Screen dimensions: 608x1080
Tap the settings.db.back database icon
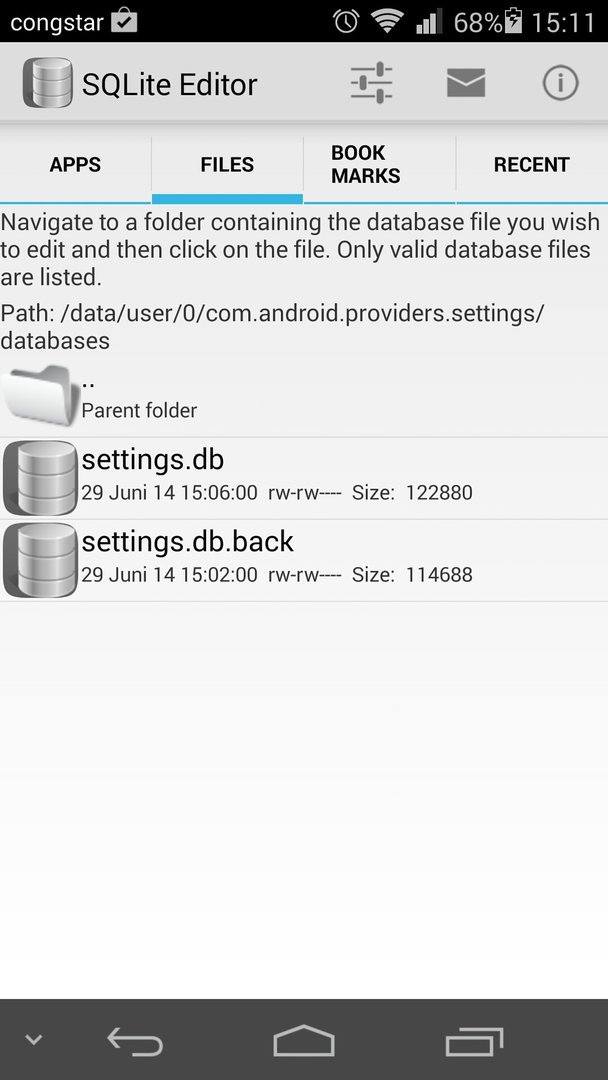coord(40,560)
